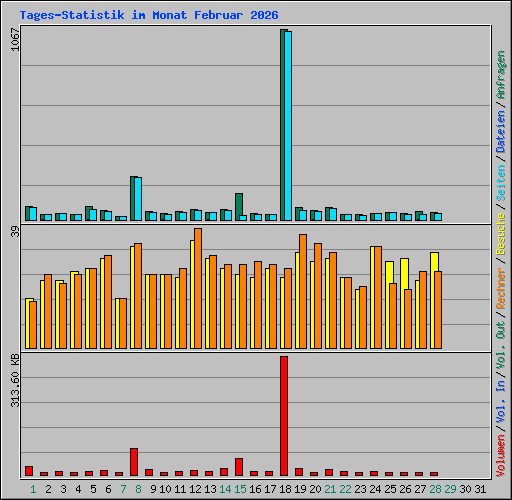The image size is (512, 500).
Task: Click the cyan Seiten bar on day 8
Action: tap(138, 199)
